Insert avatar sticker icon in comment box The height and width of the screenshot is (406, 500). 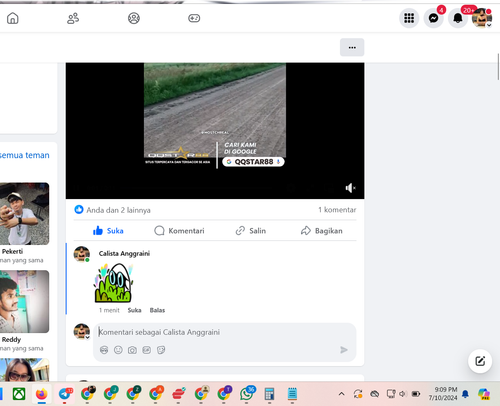104,350
